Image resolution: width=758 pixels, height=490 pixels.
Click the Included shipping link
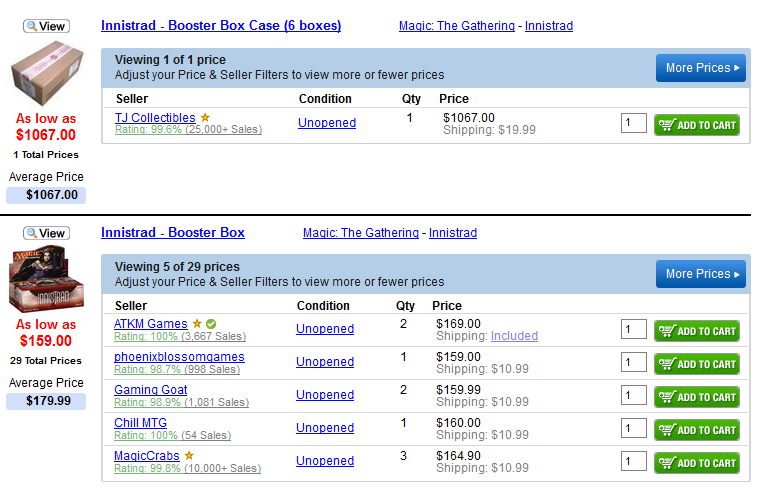click(x=514, y=336)
